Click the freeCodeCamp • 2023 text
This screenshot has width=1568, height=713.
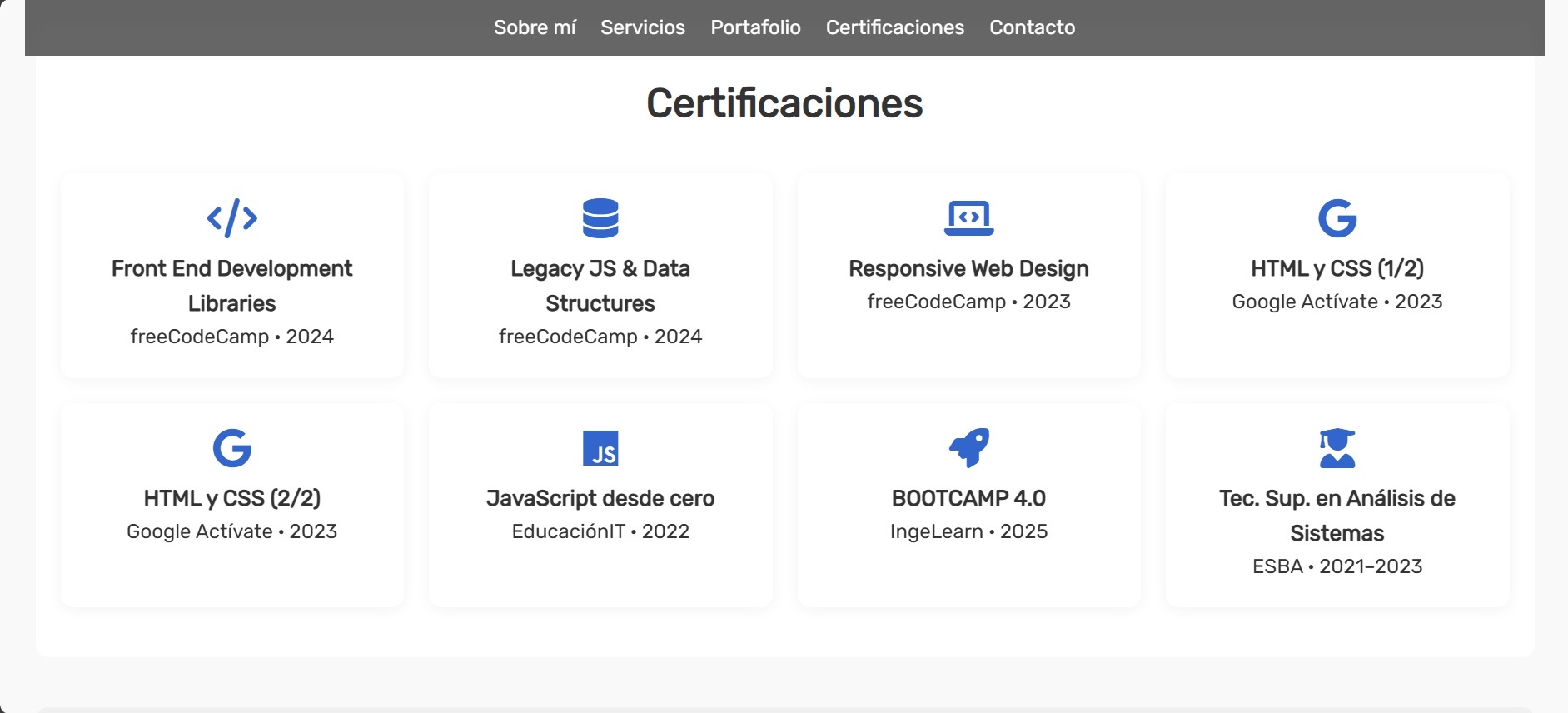[969, 302]
